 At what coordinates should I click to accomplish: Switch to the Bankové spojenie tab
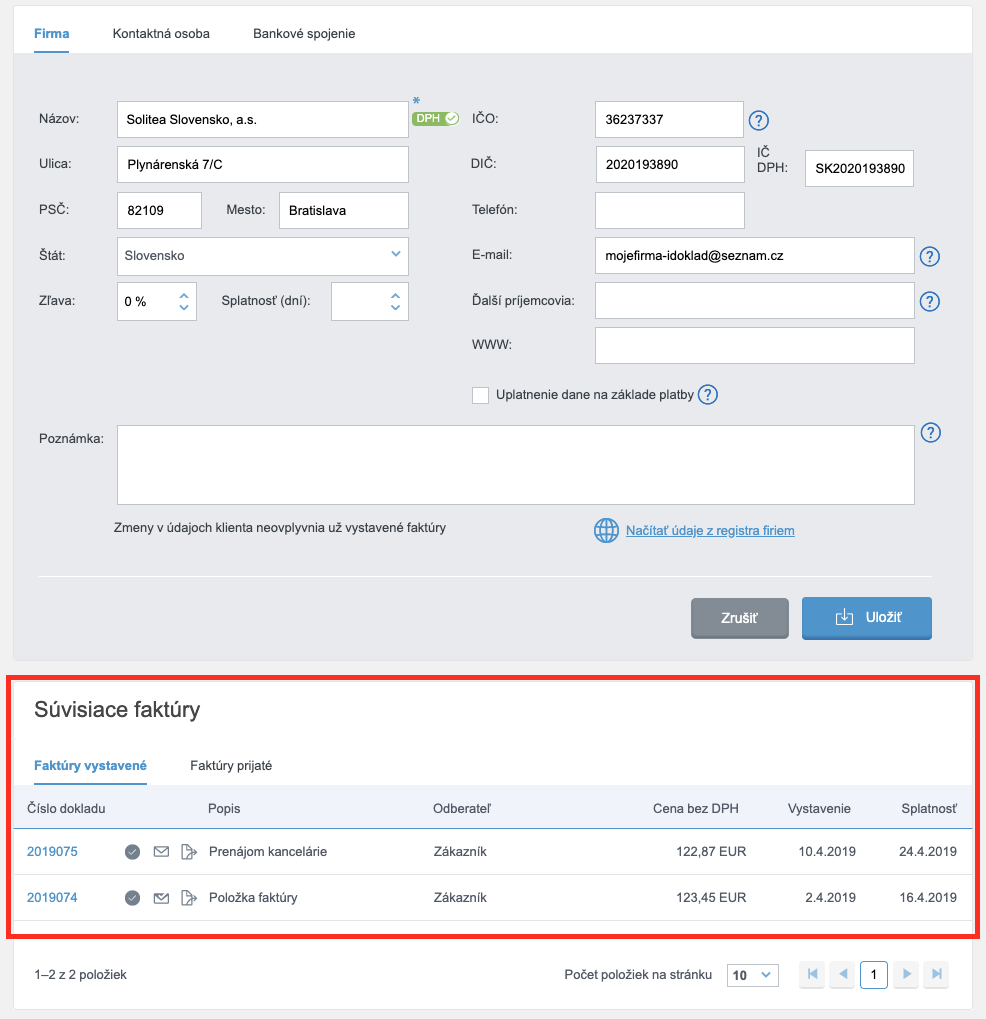pos(304,34)
